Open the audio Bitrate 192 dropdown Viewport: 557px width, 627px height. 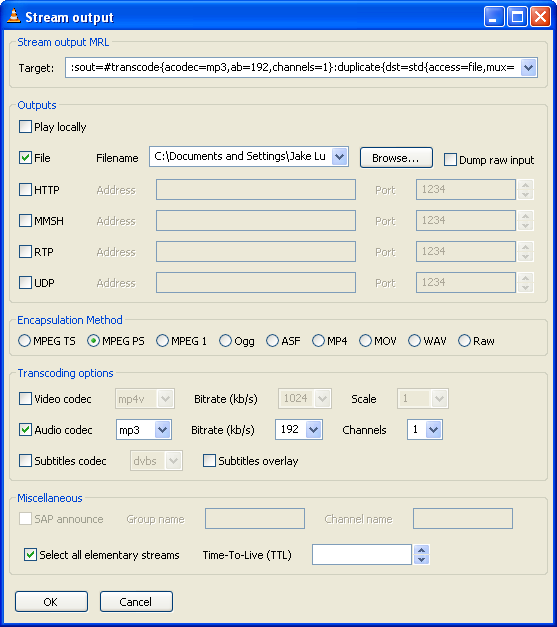313,430
